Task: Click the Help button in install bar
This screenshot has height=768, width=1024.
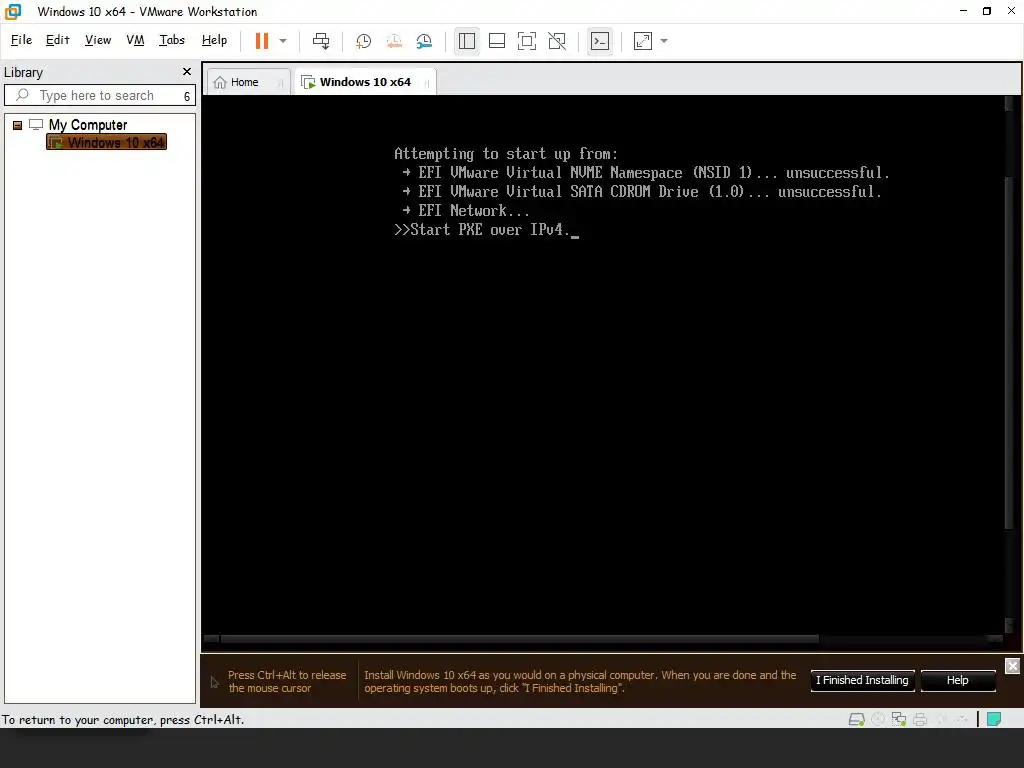Action: pyautogui.click(x=957, y=680)
